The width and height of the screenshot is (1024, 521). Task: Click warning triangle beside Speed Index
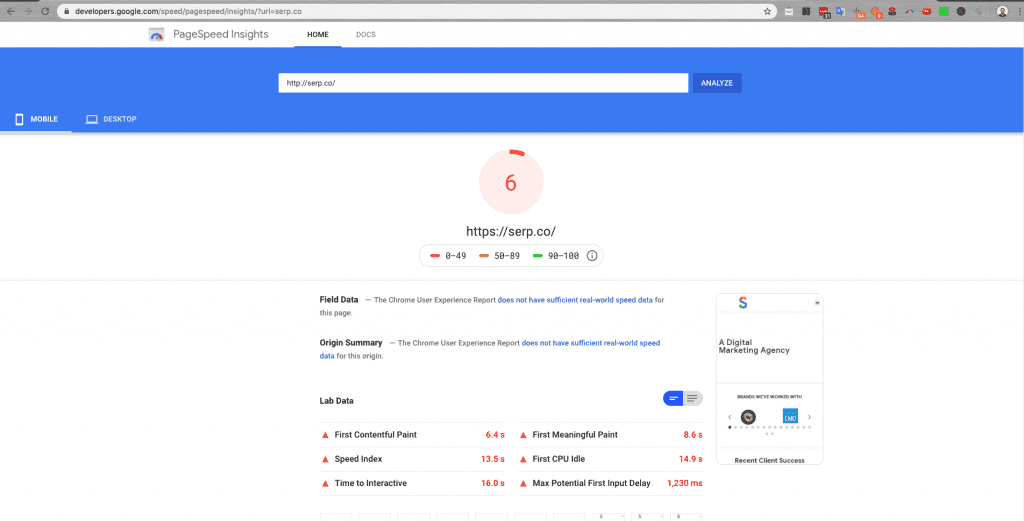(325, 459)
